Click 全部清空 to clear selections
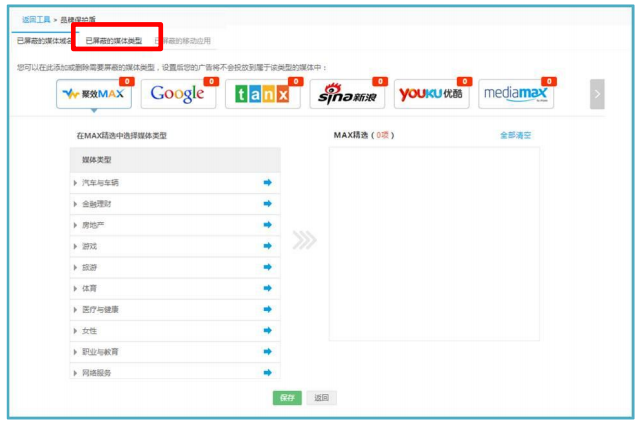640x428 pixels. click(515, 134)
